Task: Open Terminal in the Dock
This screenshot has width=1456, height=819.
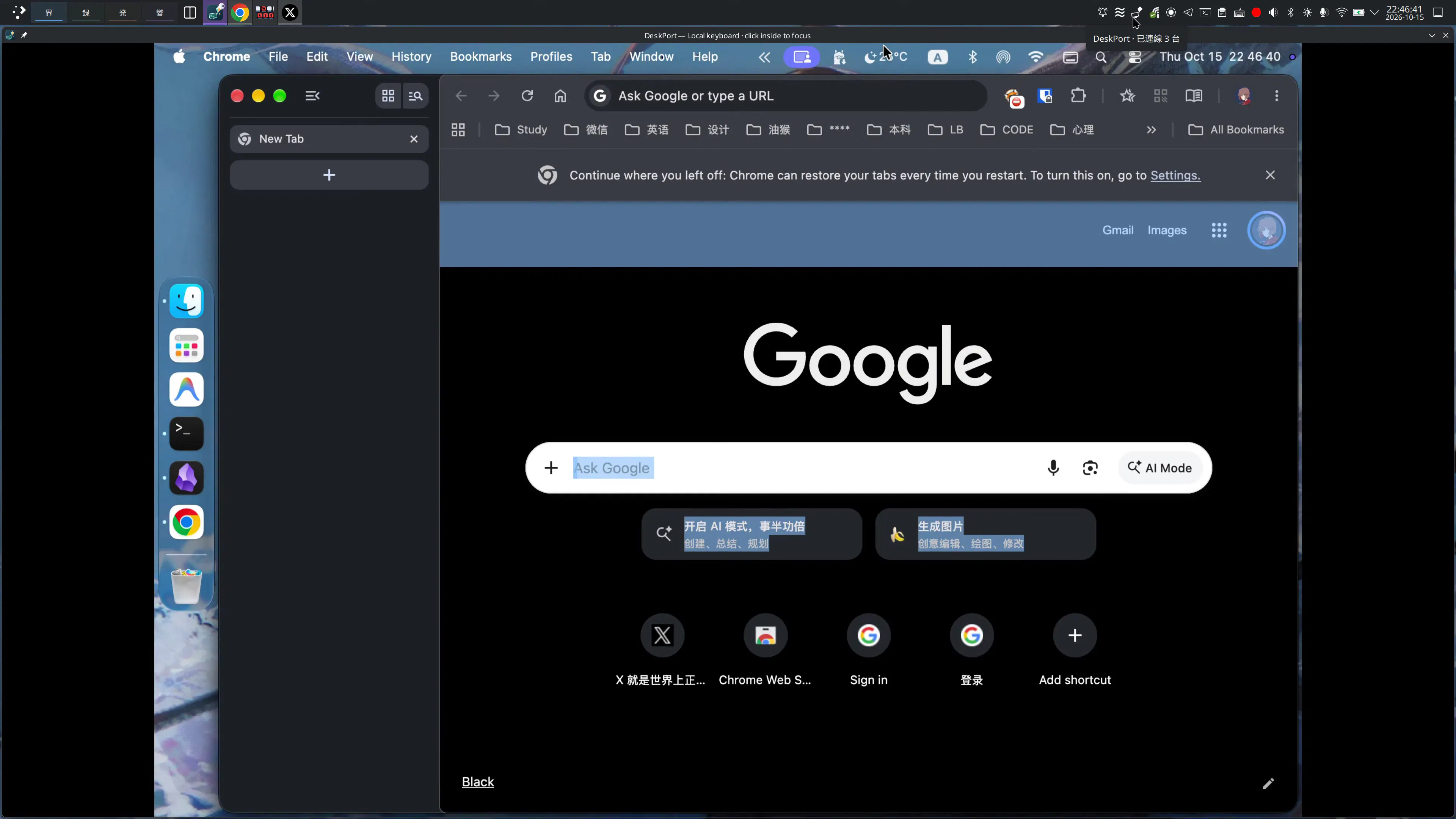Action: (186, 433)
